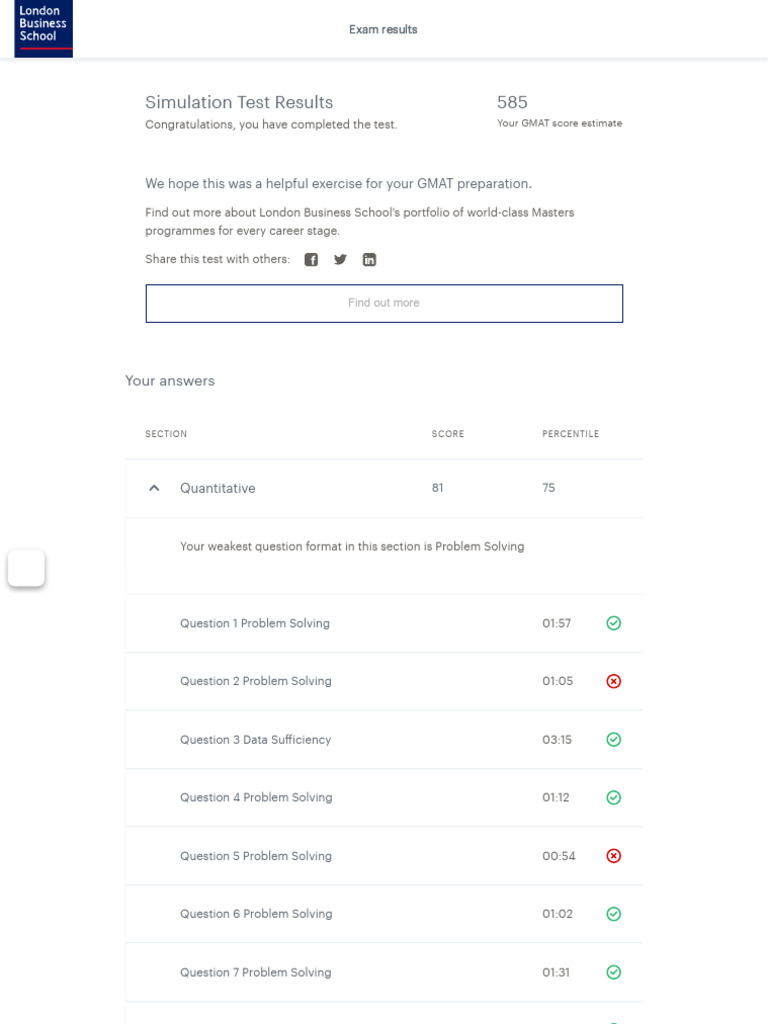Screen dimensions: 768x1024
Task: Click the SCORE column header
Action: pos(448,434)
